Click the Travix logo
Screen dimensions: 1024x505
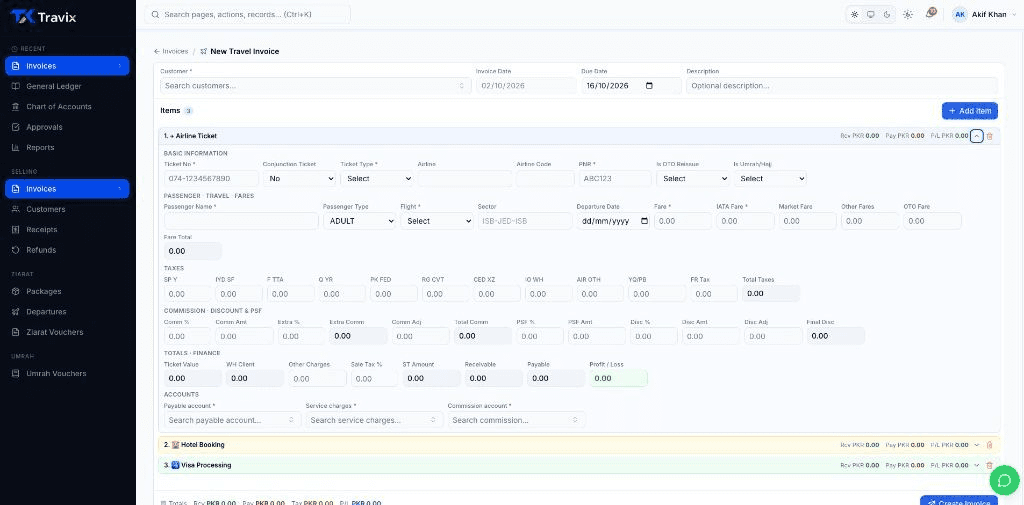click(x=43, y=18)
